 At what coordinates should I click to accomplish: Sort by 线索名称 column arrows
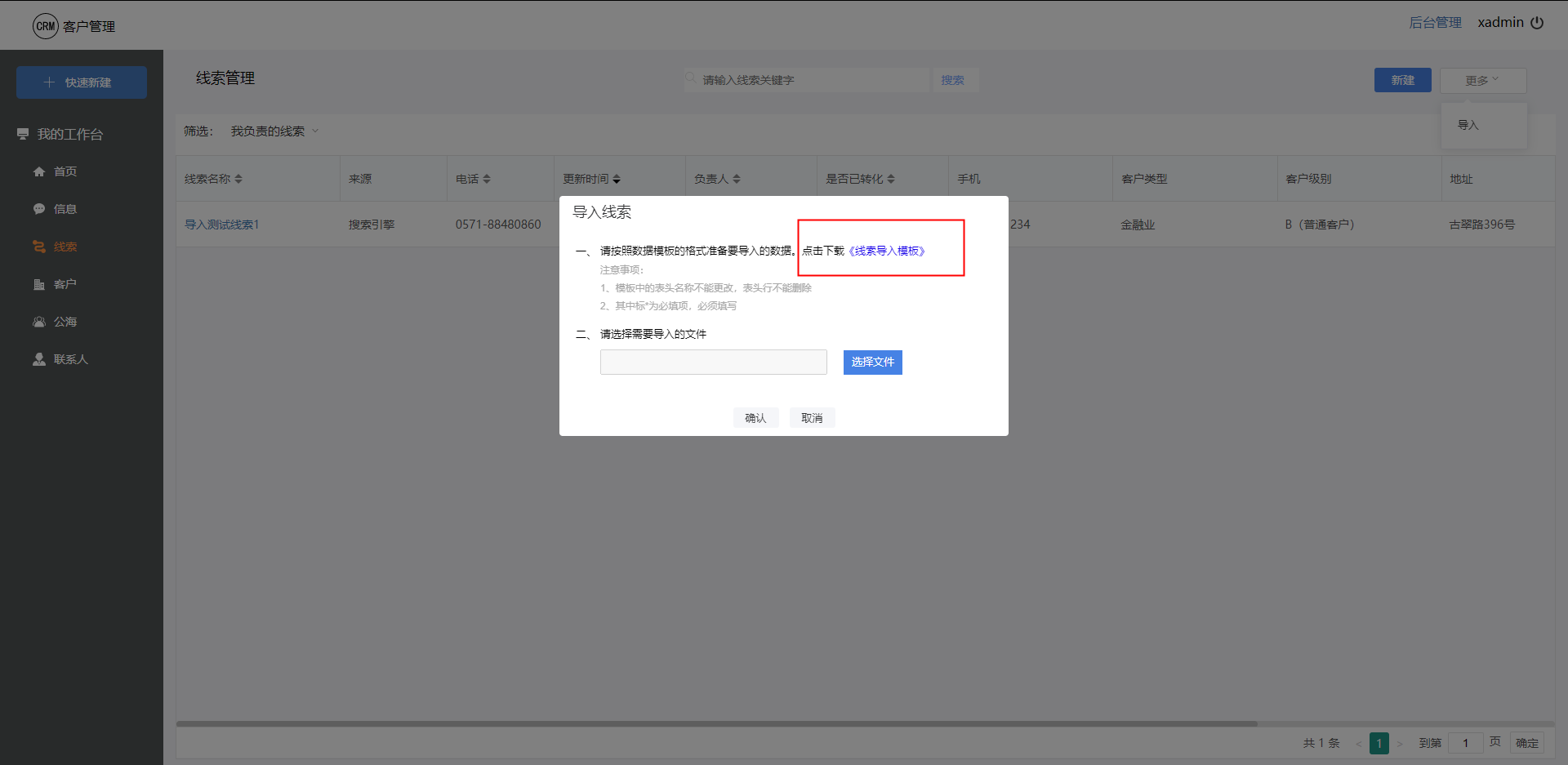click(238, 179)
